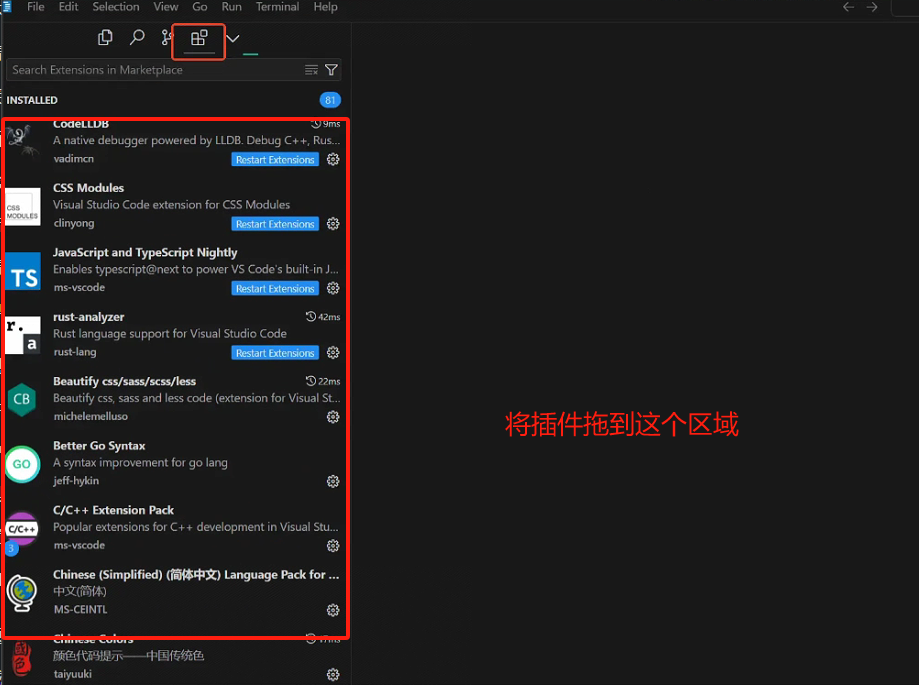Open the Search view icon
919x685 pixels.
pyautogui.click(x=137, y=38)
